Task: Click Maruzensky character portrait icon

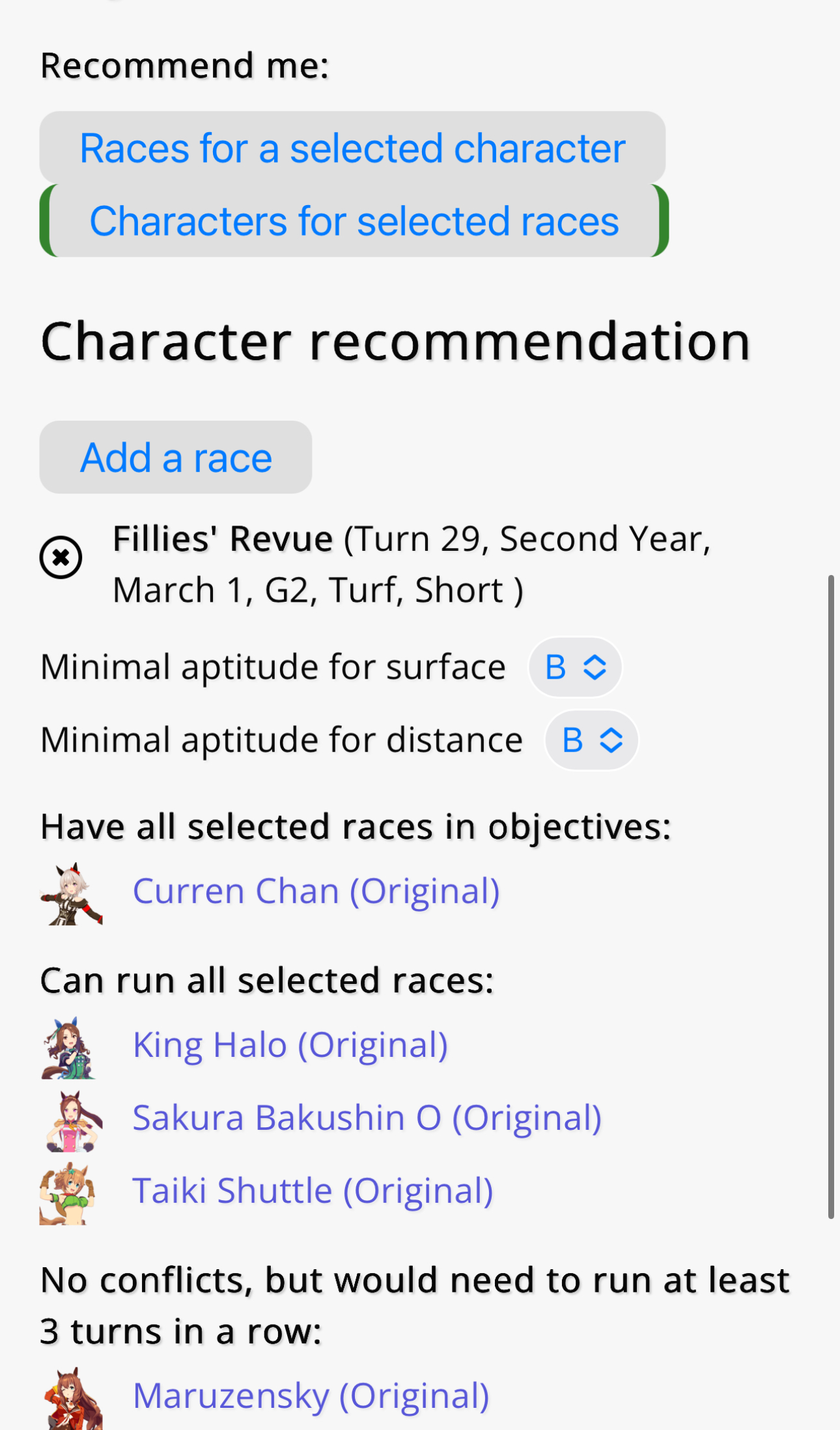Action: [x=71, y=1398]
